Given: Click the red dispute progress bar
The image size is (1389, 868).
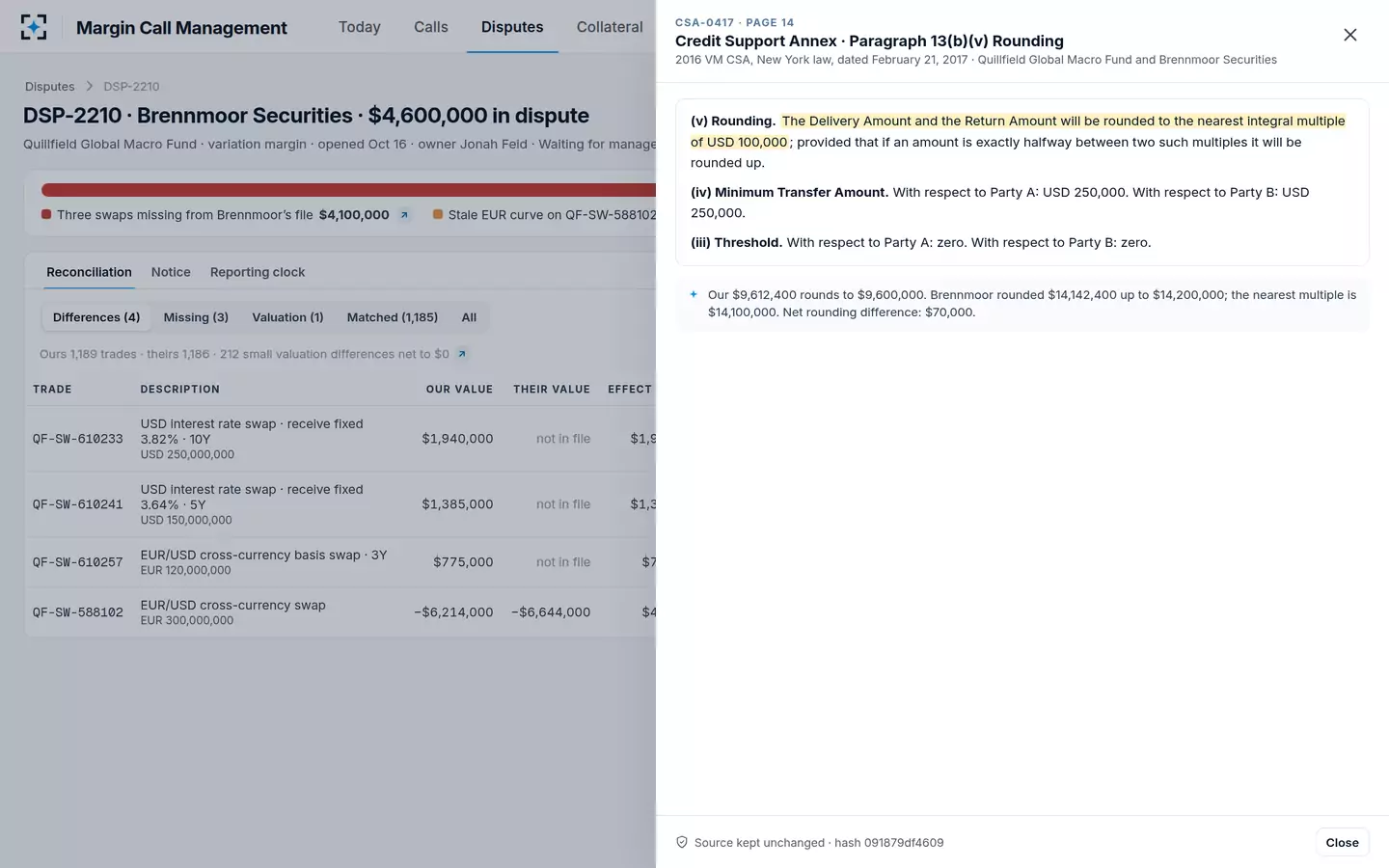Looking at the screenshot, I should pyautogui.click(x=349, y=190).
